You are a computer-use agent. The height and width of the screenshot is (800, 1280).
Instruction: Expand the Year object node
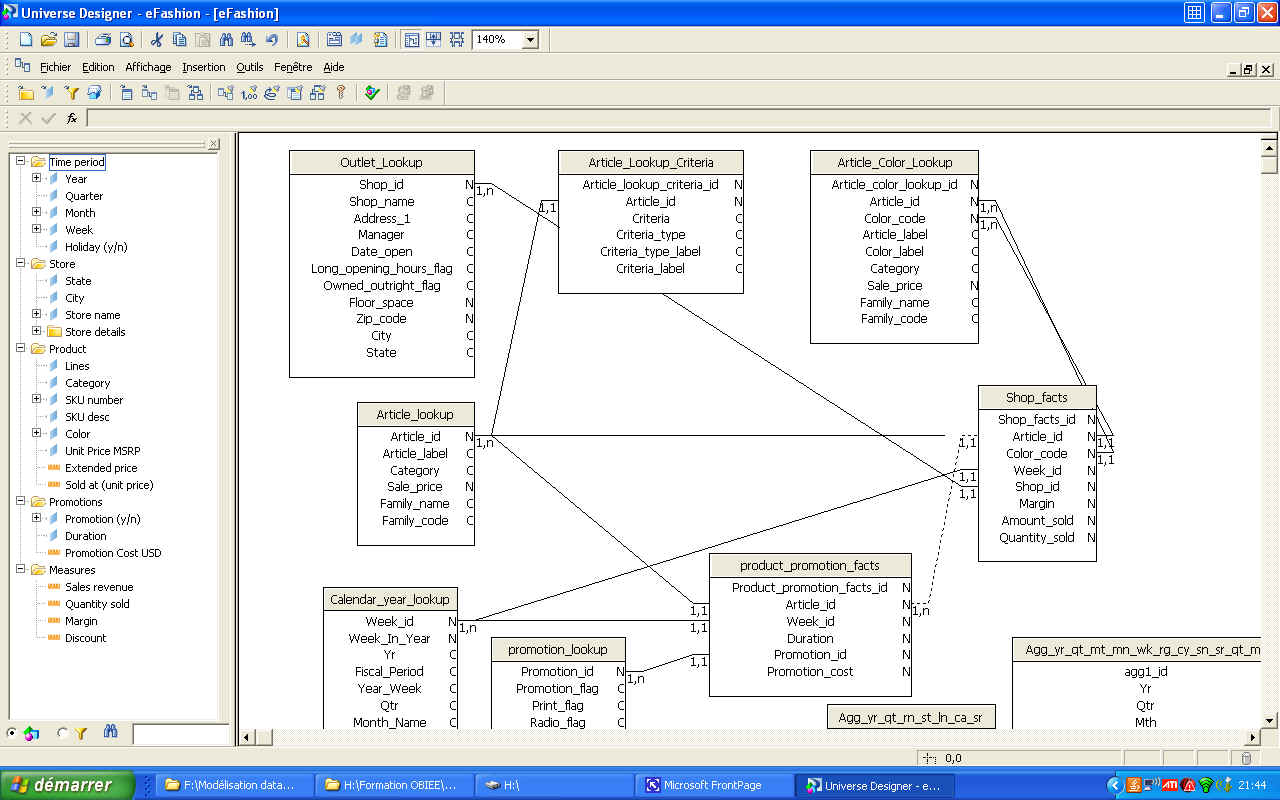[x=37, y=178]
